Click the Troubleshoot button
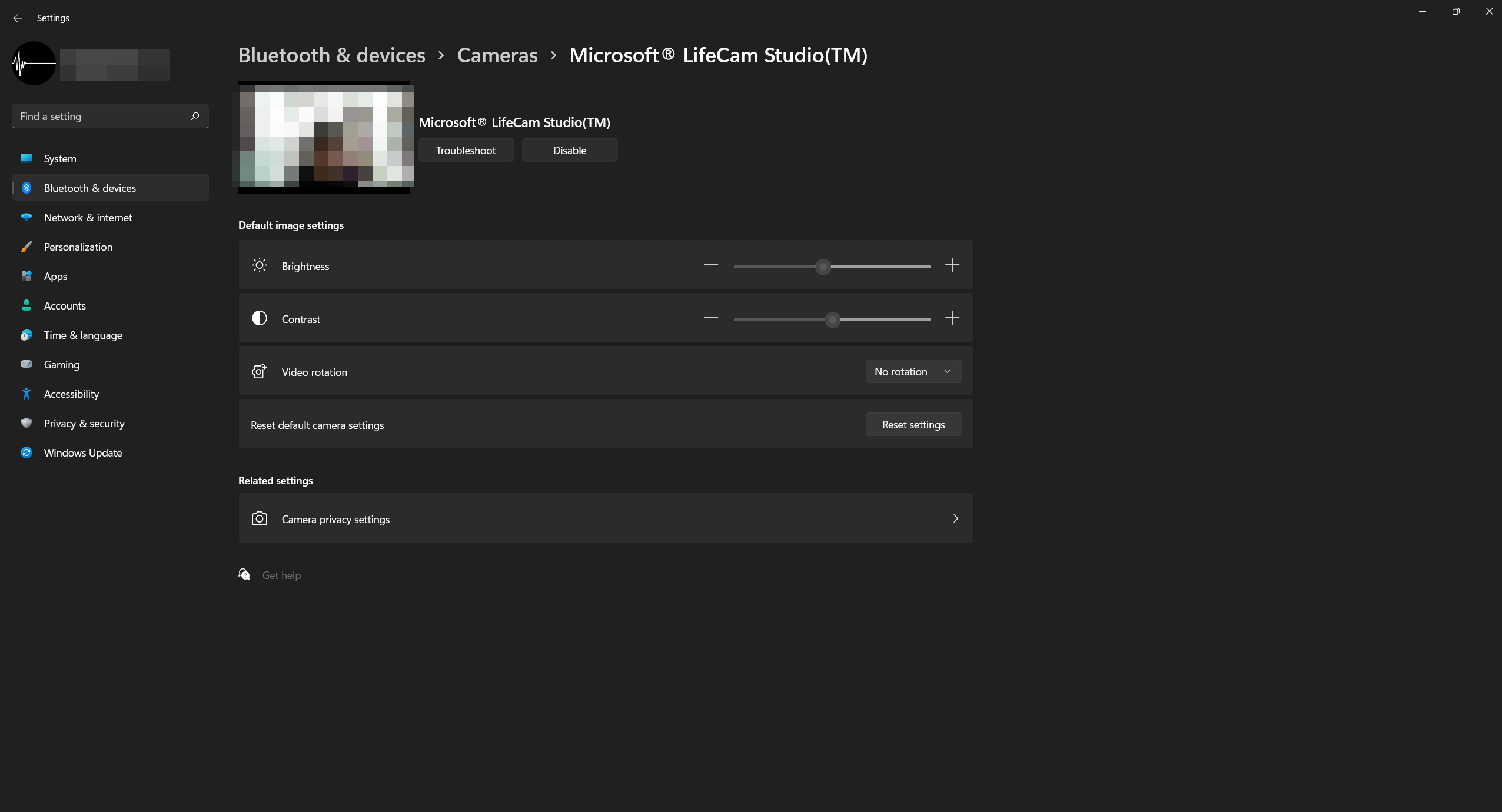The image size is (1502, 812). point(466,150)
